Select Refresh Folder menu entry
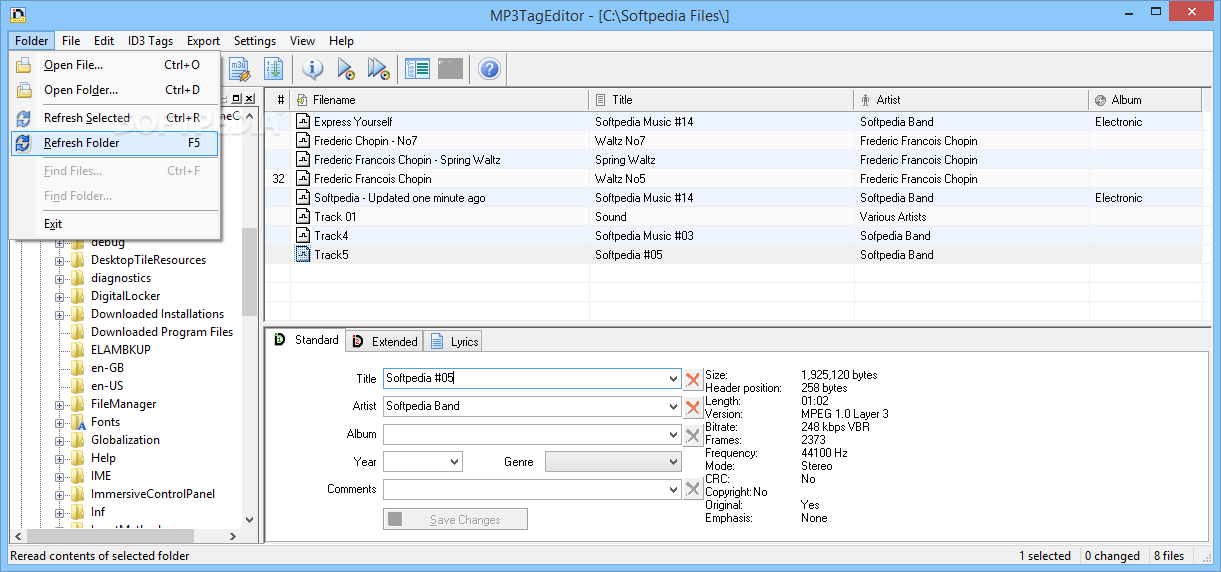 click(115, 143)
